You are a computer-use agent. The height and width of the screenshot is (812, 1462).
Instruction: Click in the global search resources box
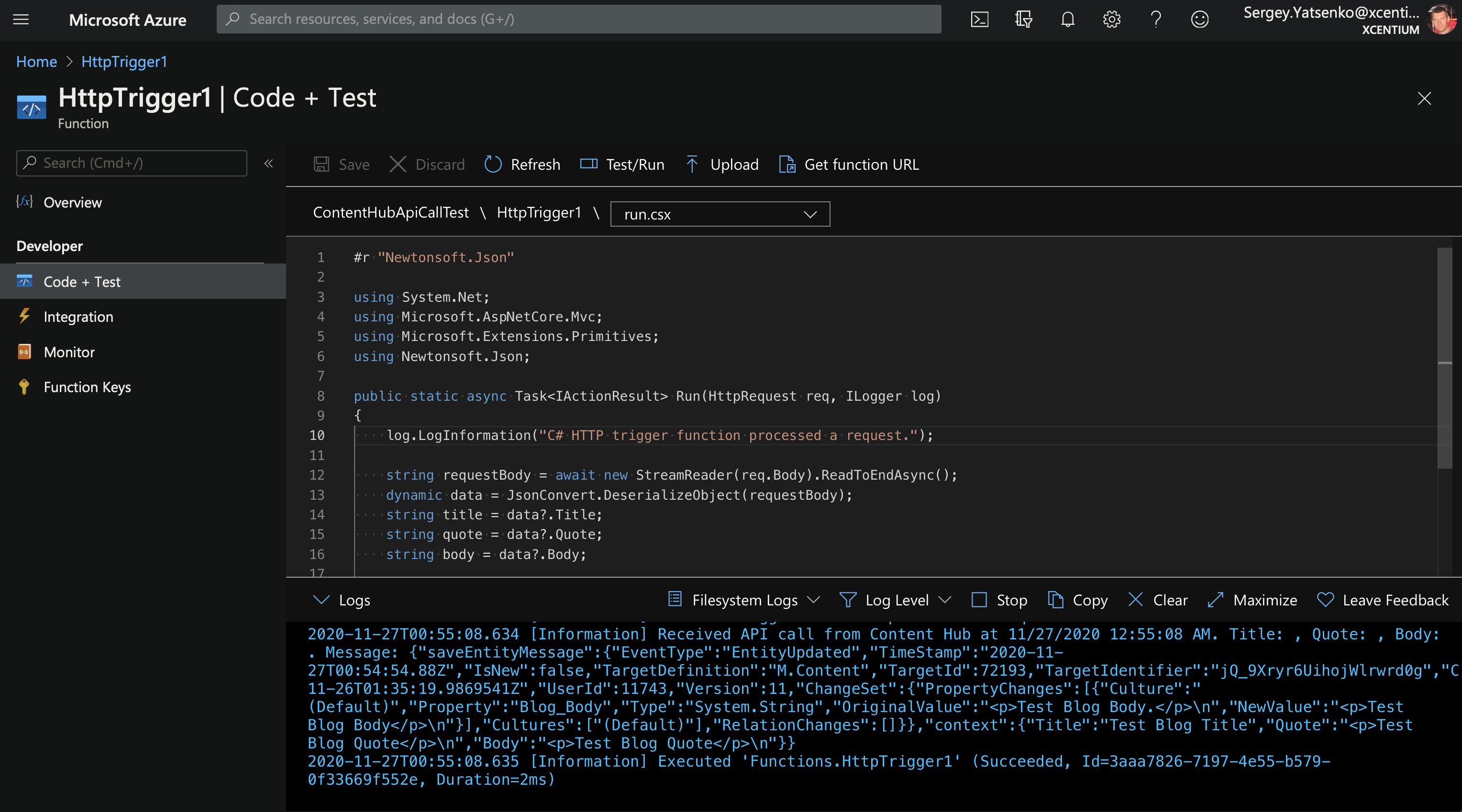tap(579, 19)
